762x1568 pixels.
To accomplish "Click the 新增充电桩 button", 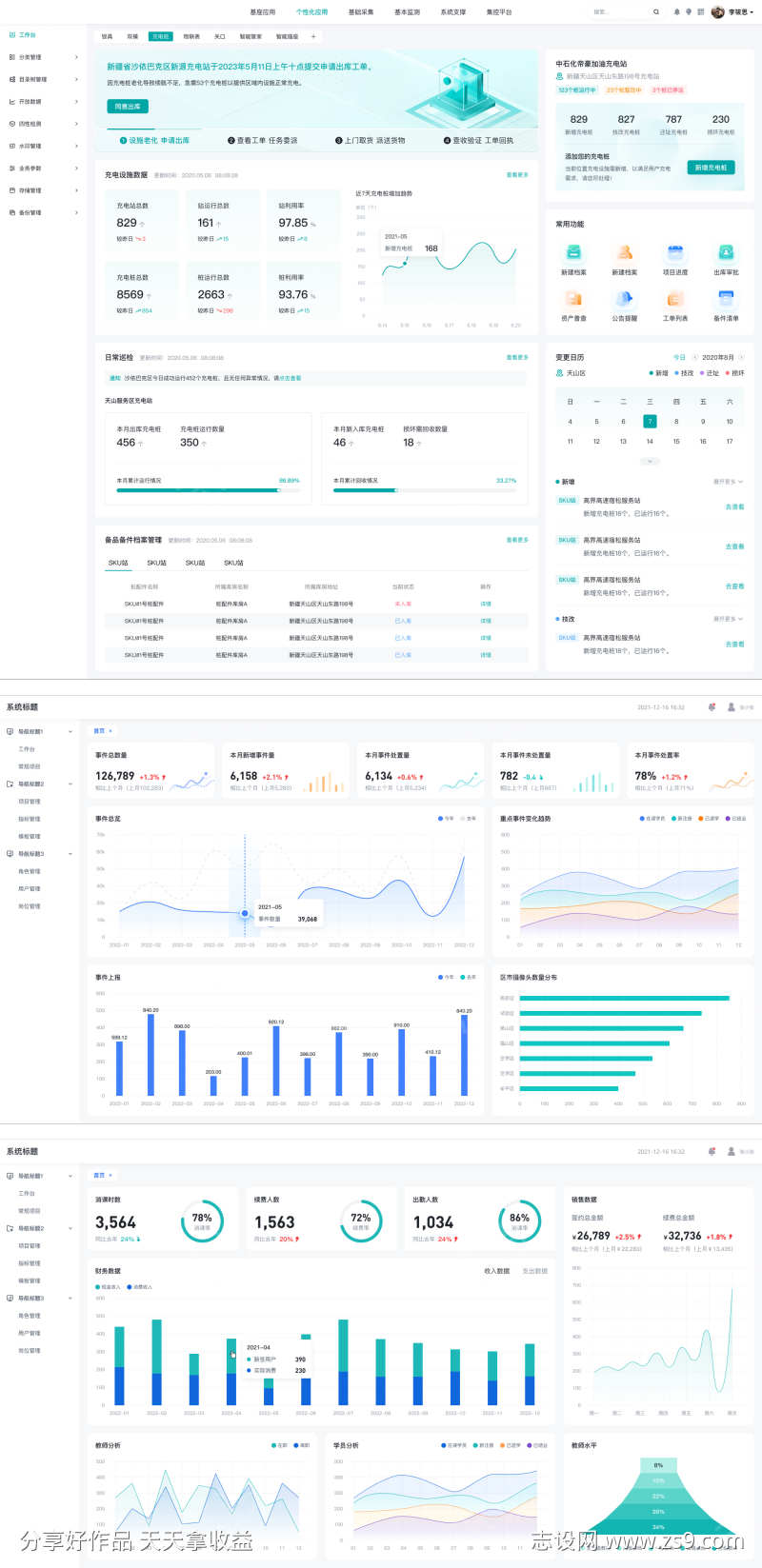I will (x=711, y=168).
